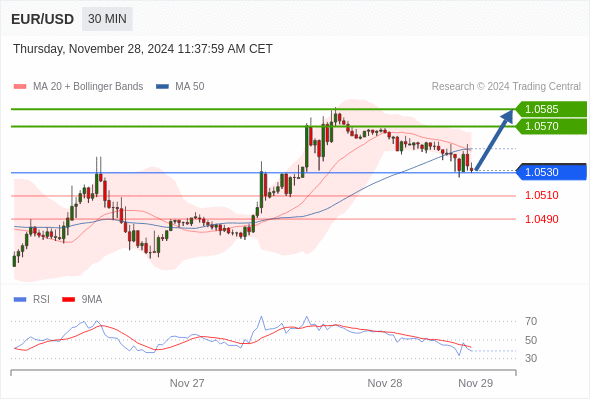
Task: Click the Nov 27 date axis marker
Action: [x=187, y=383]
